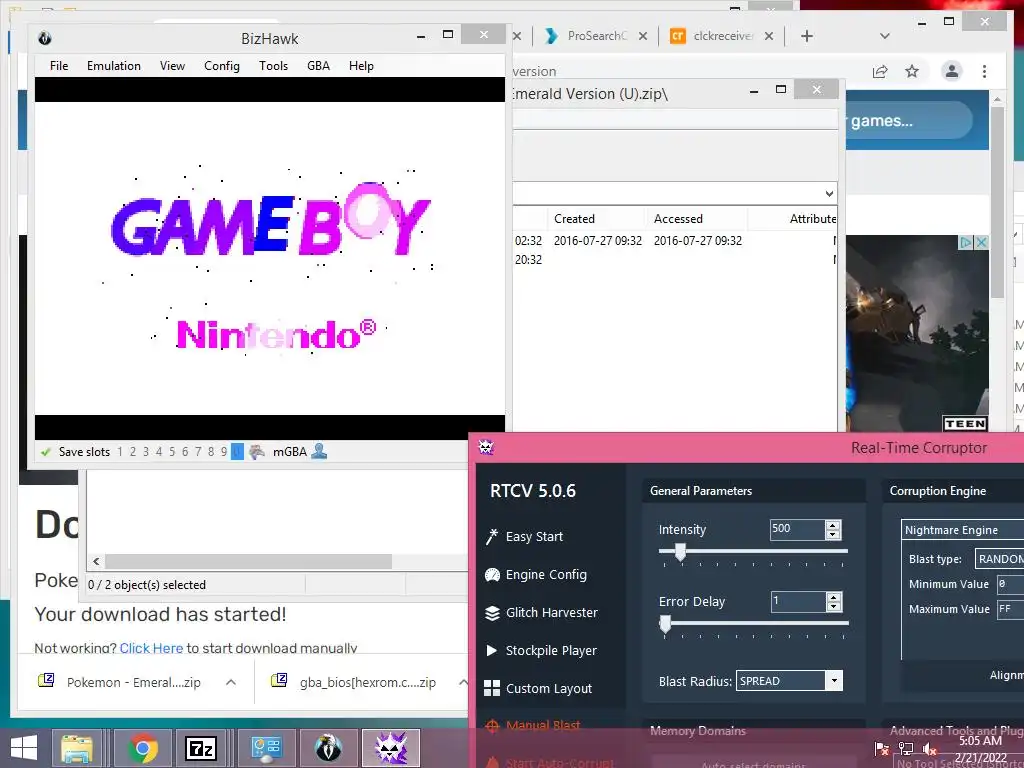Viewport: 1024px width, 768px height.
Task: Close the ad with X icon
Action: pyautogui.click(x=981, y=242)
